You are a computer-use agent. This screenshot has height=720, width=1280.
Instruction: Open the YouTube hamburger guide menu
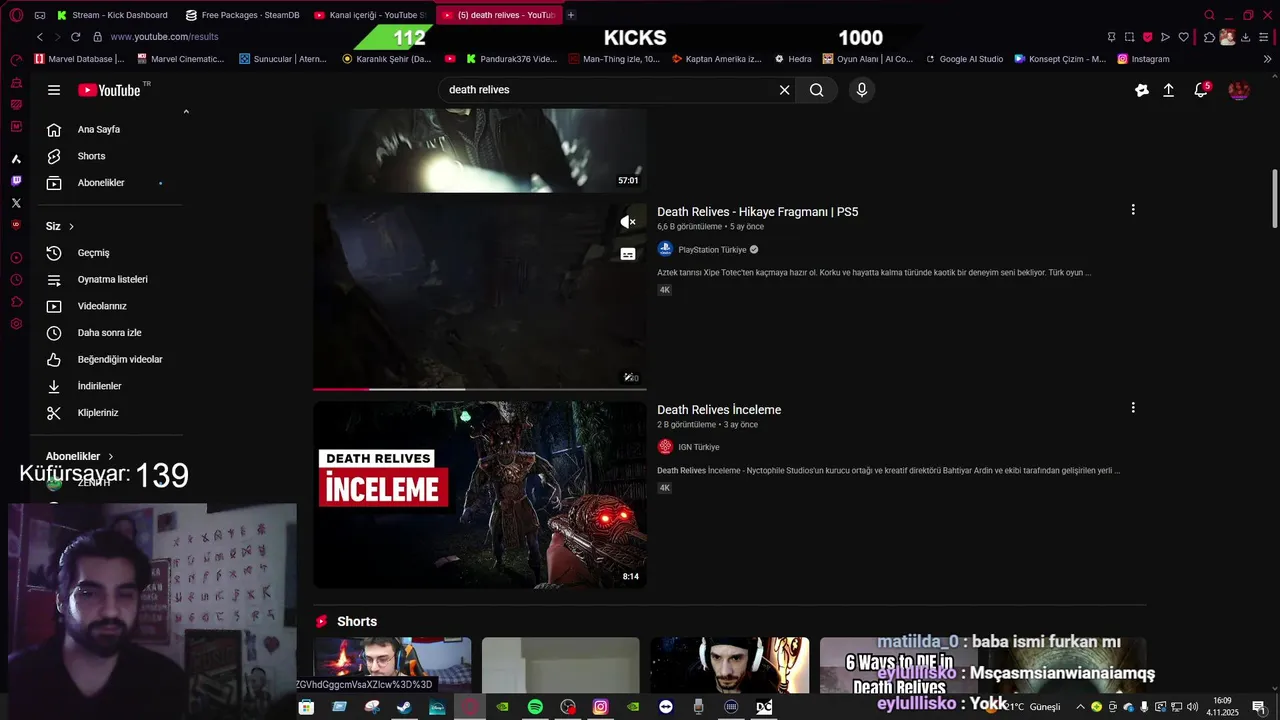(x=54, y=90)
